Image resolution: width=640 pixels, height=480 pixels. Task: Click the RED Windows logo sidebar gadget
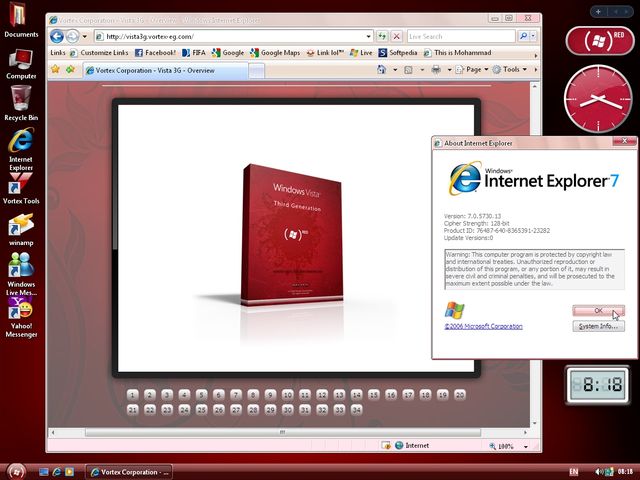pos(600,41)
